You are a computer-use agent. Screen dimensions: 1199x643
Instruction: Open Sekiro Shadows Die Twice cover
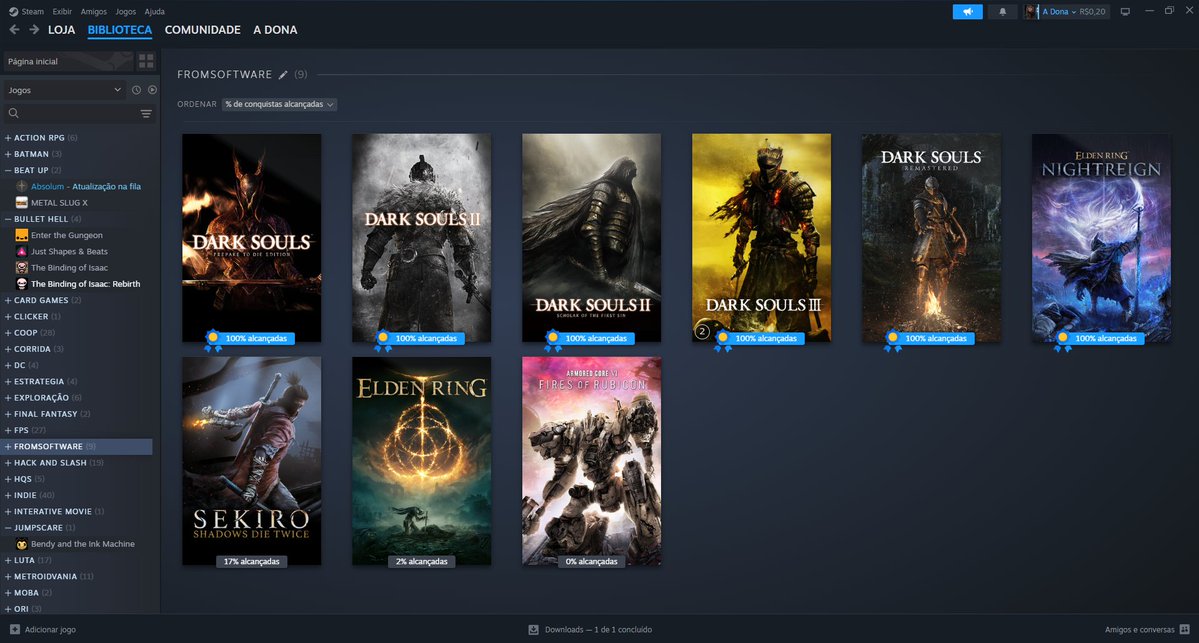coord(252,461)
